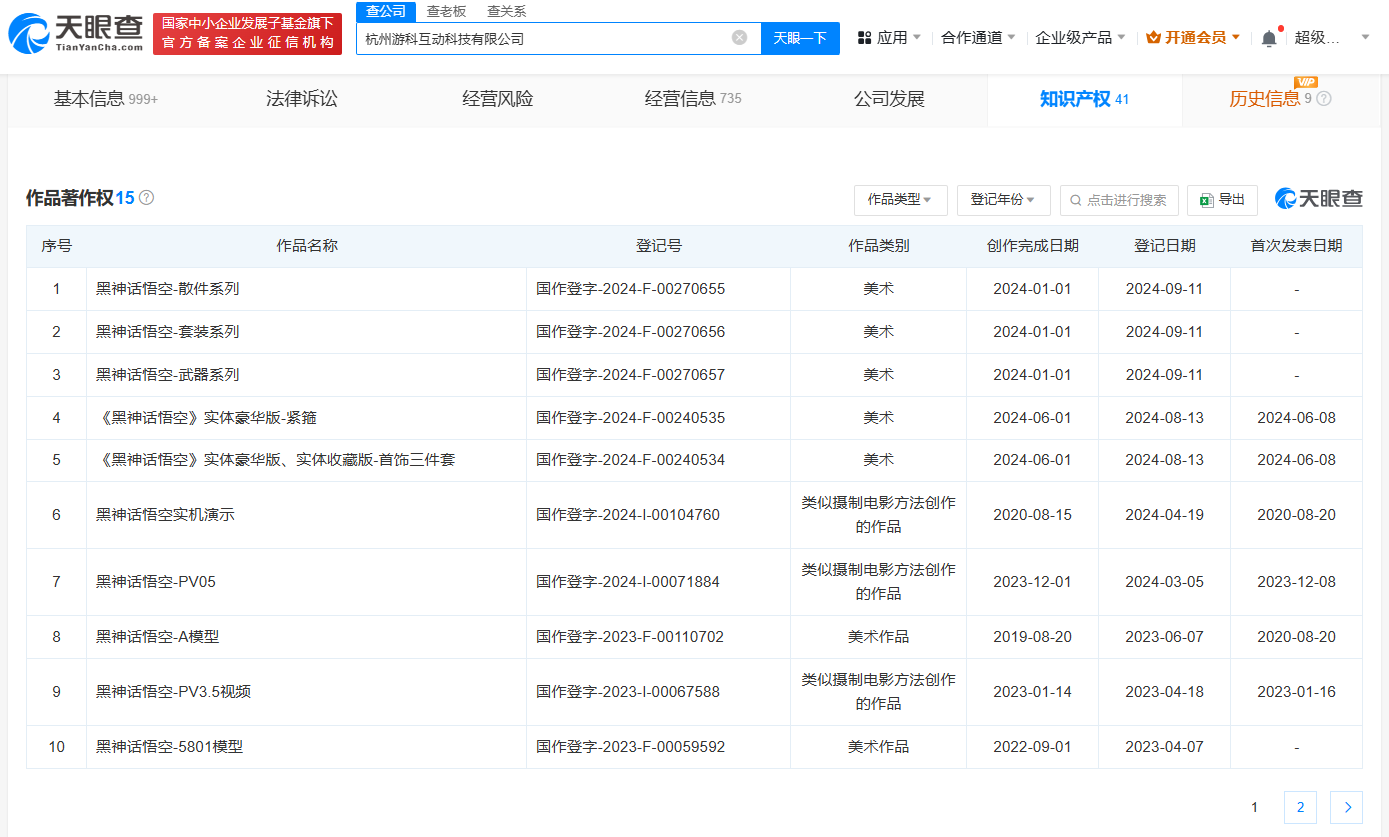Switch to the 经营风险 tab
The width and height of the screenshot is (1389, 837).
tap(498, 99)
